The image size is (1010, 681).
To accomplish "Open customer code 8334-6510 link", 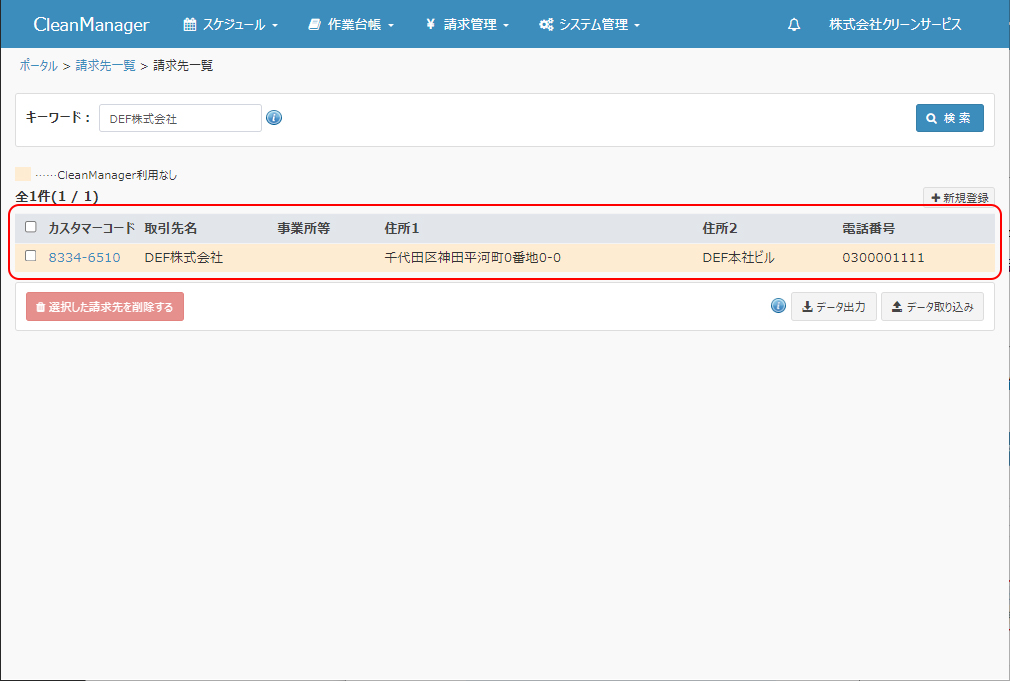I will pos(84,258).
